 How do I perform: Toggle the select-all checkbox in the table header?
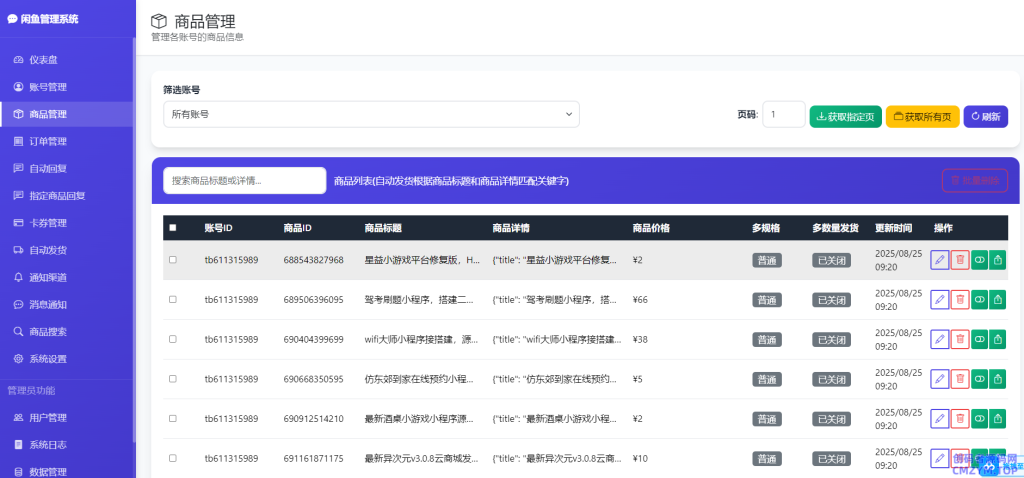172,228
